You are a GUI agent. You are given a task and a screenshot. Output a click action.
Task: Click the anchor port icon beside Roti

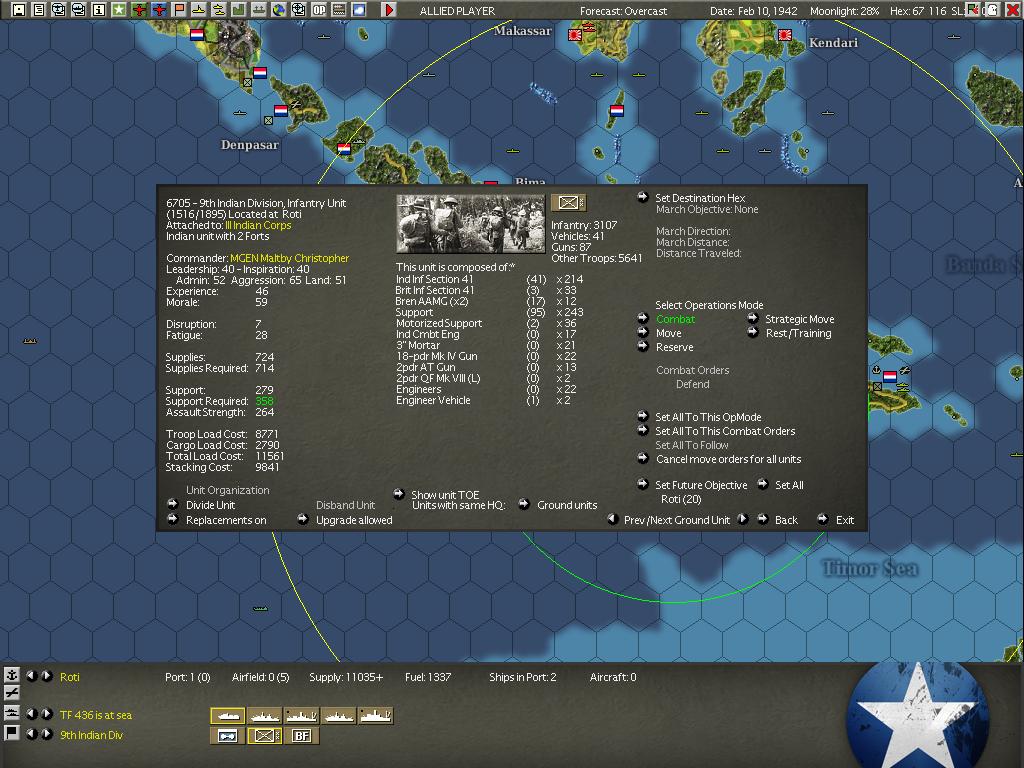(x=12, y=675)
